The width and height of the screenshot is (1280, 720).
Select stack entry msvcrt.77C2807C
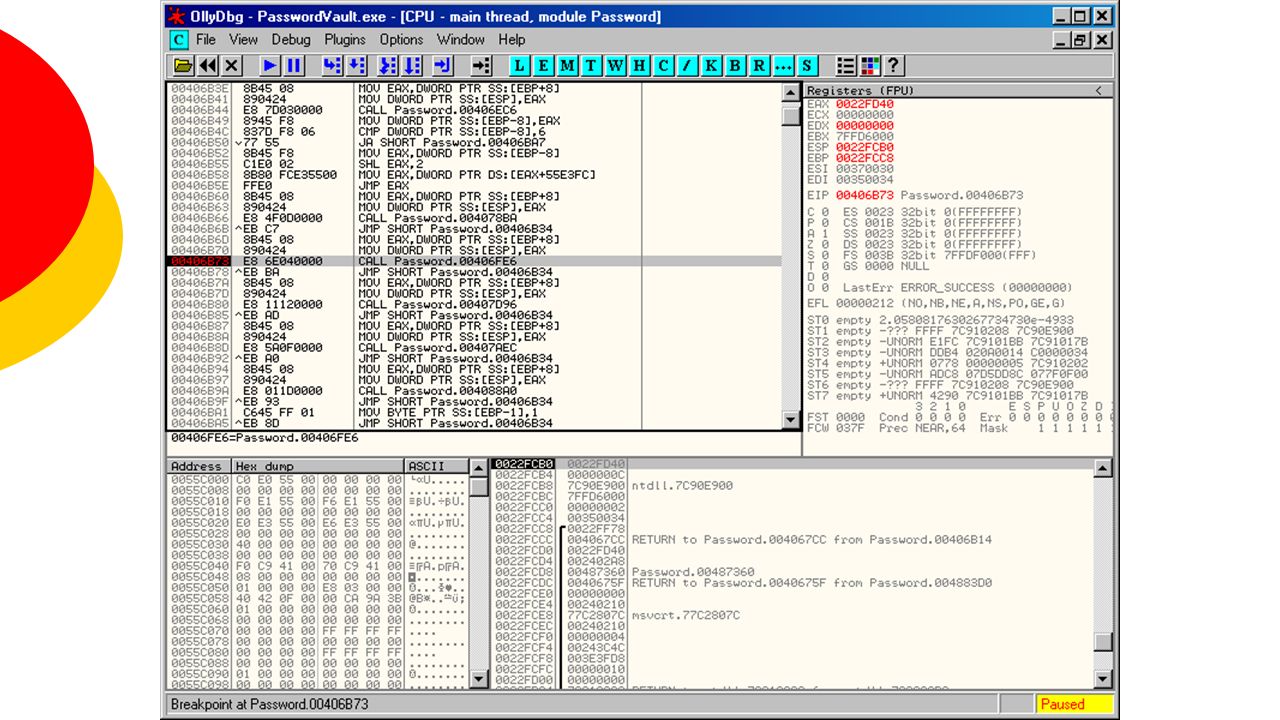[x=686, y=615]
